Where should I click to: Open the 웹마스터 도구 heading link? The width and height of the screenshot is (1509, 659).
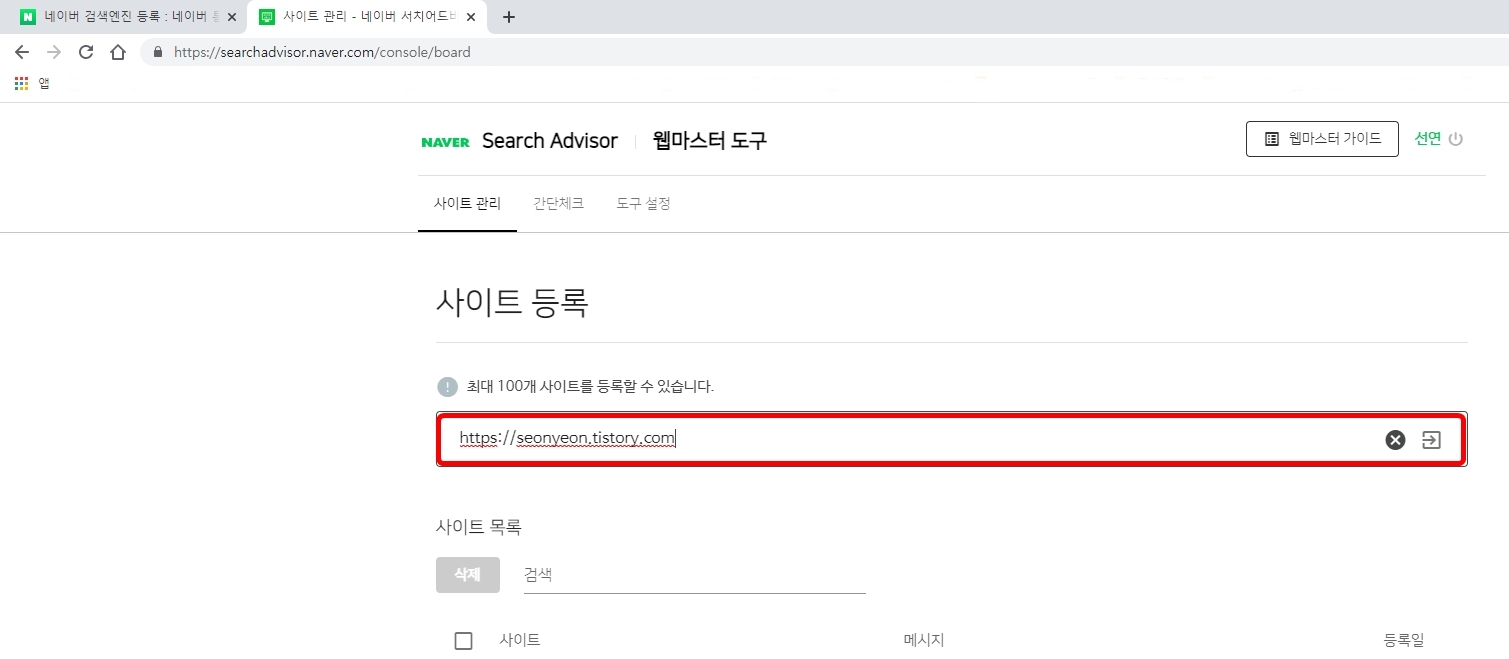pos(710,141)
